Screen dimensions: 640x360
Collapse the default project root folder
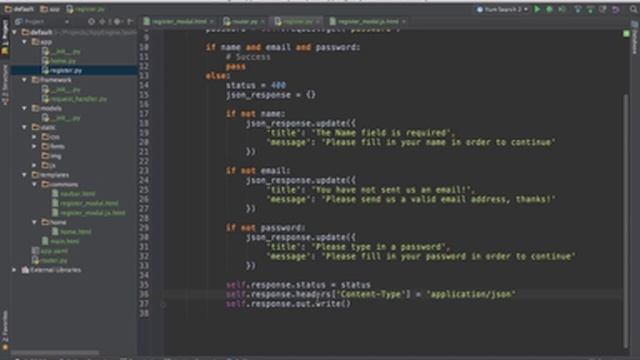tap(15, 32)
